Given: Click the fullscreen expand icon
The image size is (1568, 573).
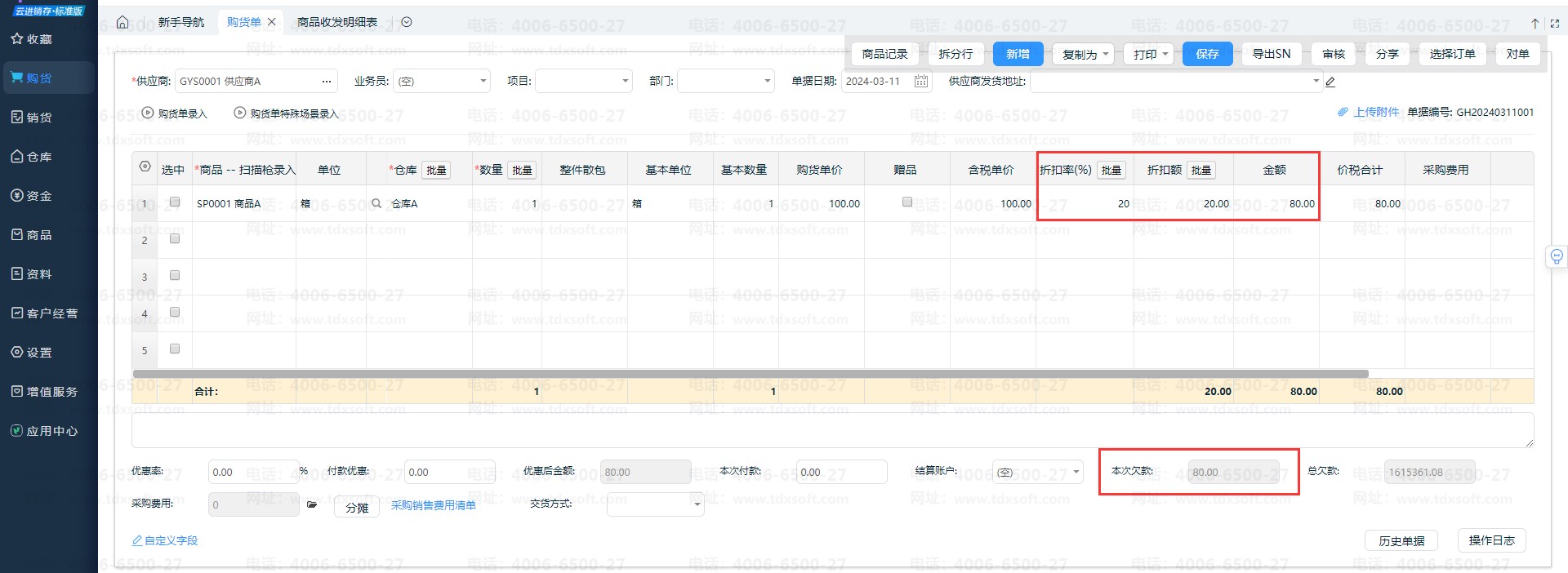Looking at the screenshot, I should (1555, 24).
